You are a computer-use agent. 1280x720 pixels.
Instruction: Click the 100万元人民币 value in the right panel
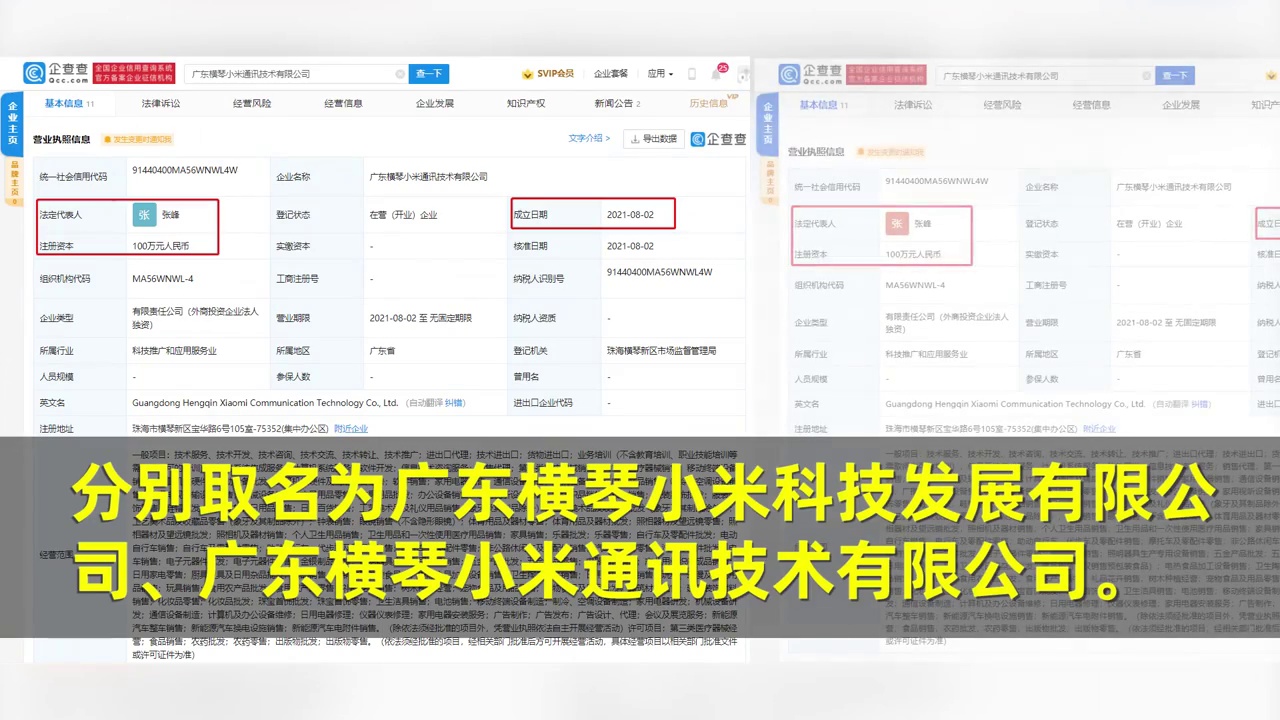913,255
